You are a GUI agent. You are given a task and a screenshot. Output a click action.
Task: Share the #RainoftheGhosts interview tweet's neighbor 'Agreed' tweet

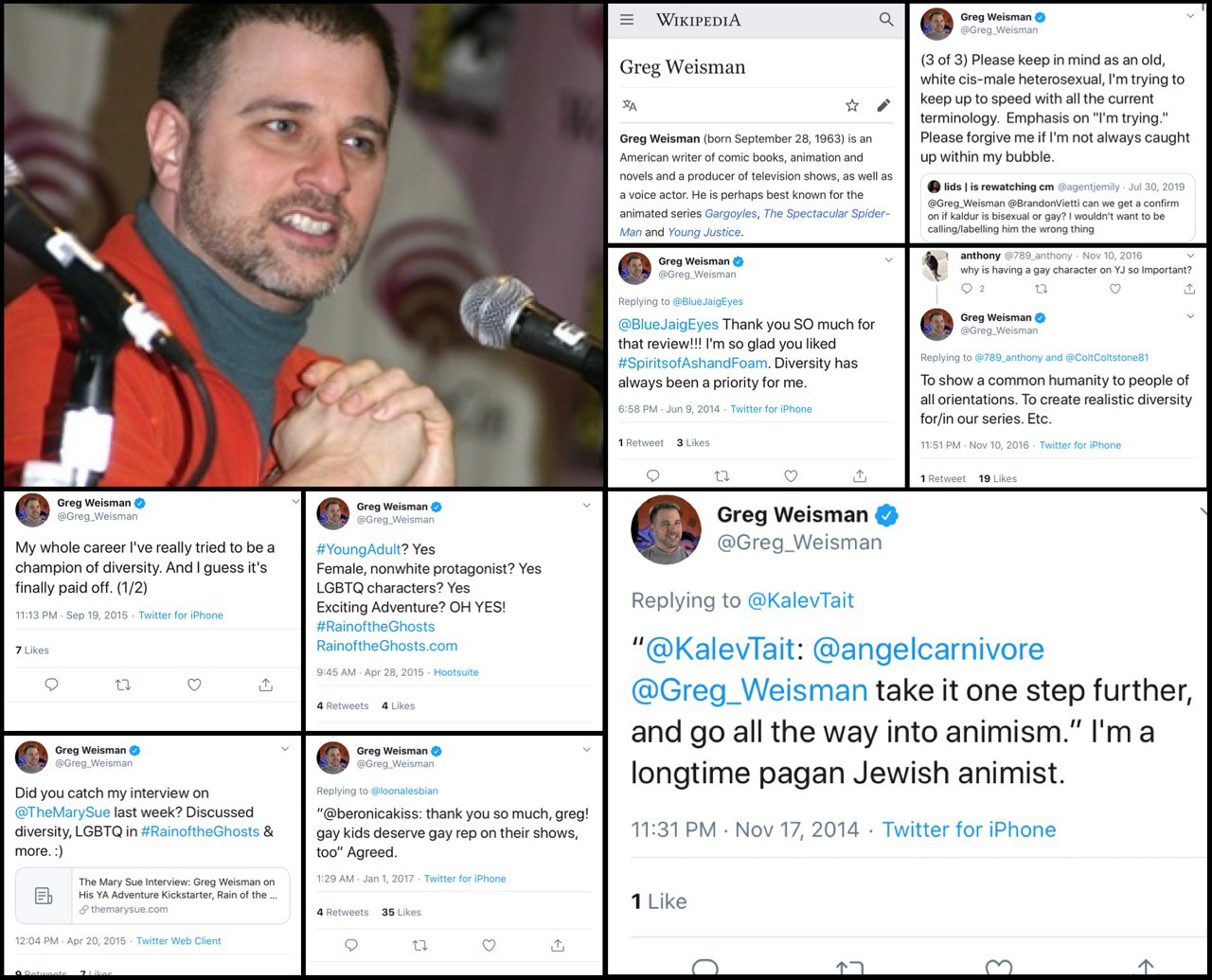(558, 945)
